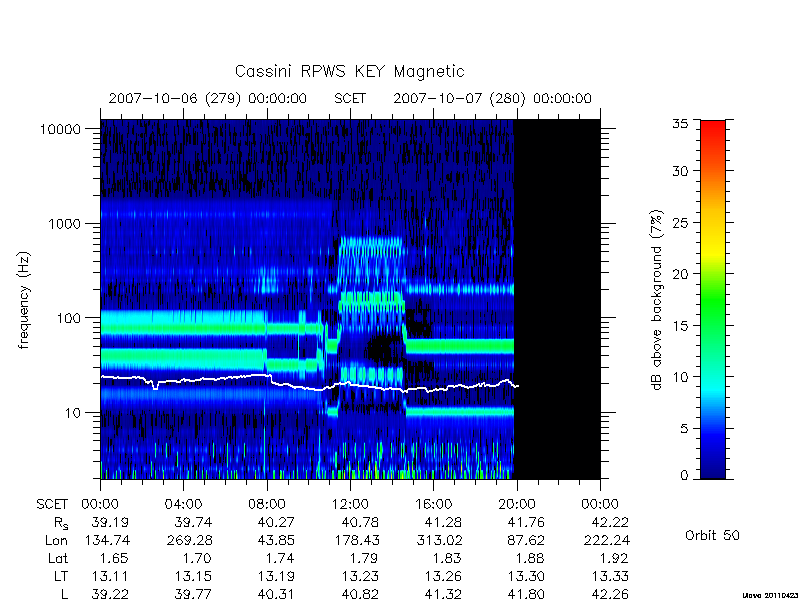Image resolution: width=800 pixels, height=600 pixels.
Task: Click time axis label 04:00
Action: point(183,505)
